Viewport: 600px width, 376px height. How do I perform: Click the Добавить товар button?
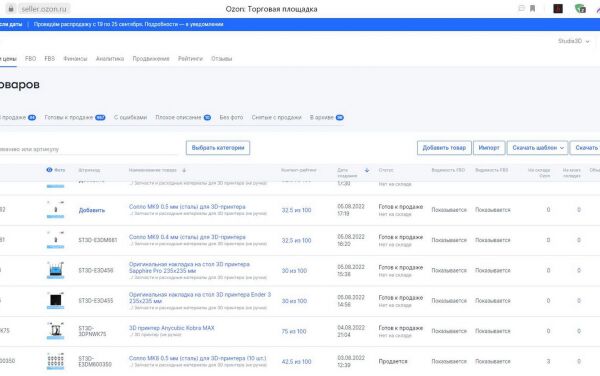444,148
